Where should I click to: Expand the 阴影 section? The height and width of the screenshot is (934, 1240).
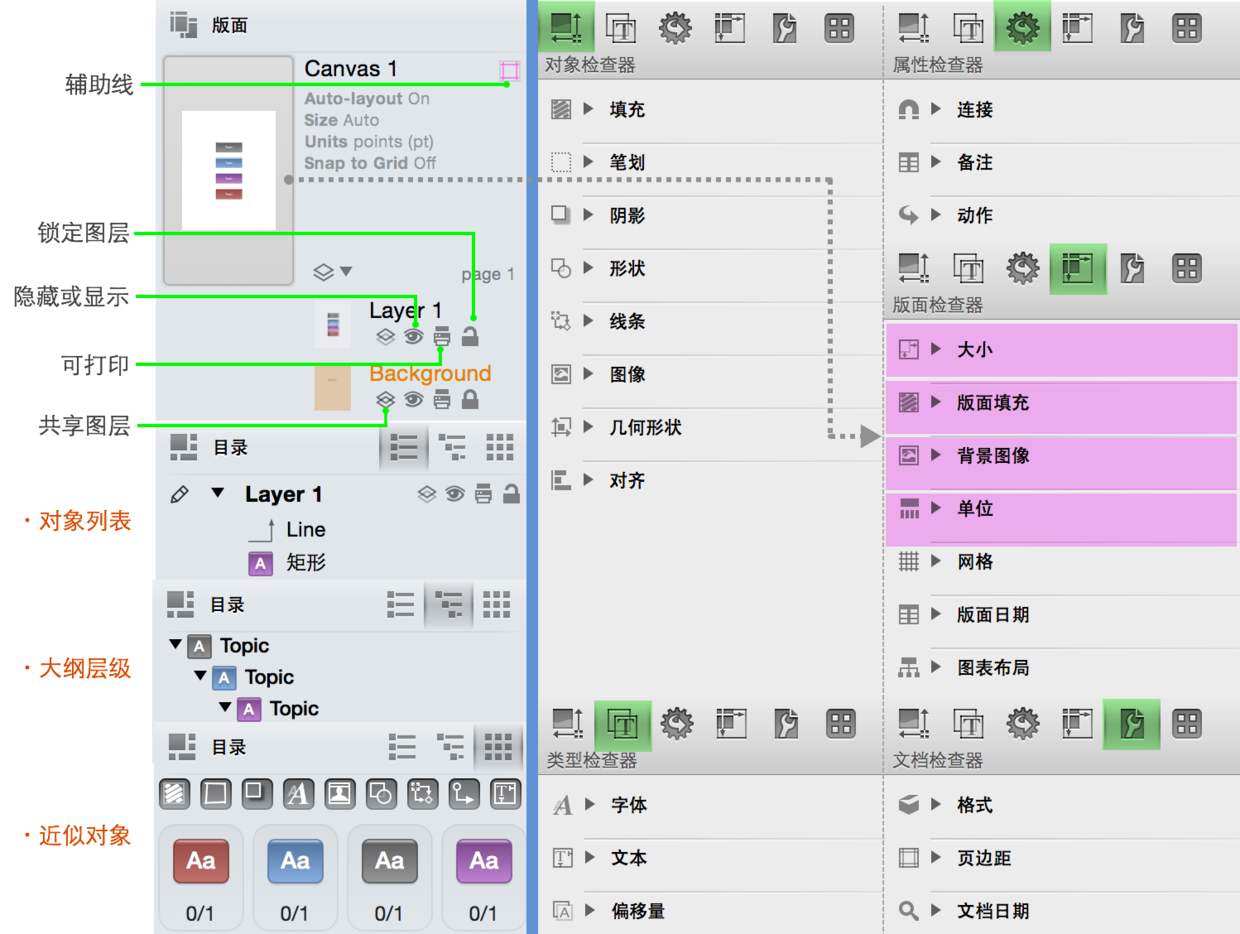[590, 215]
